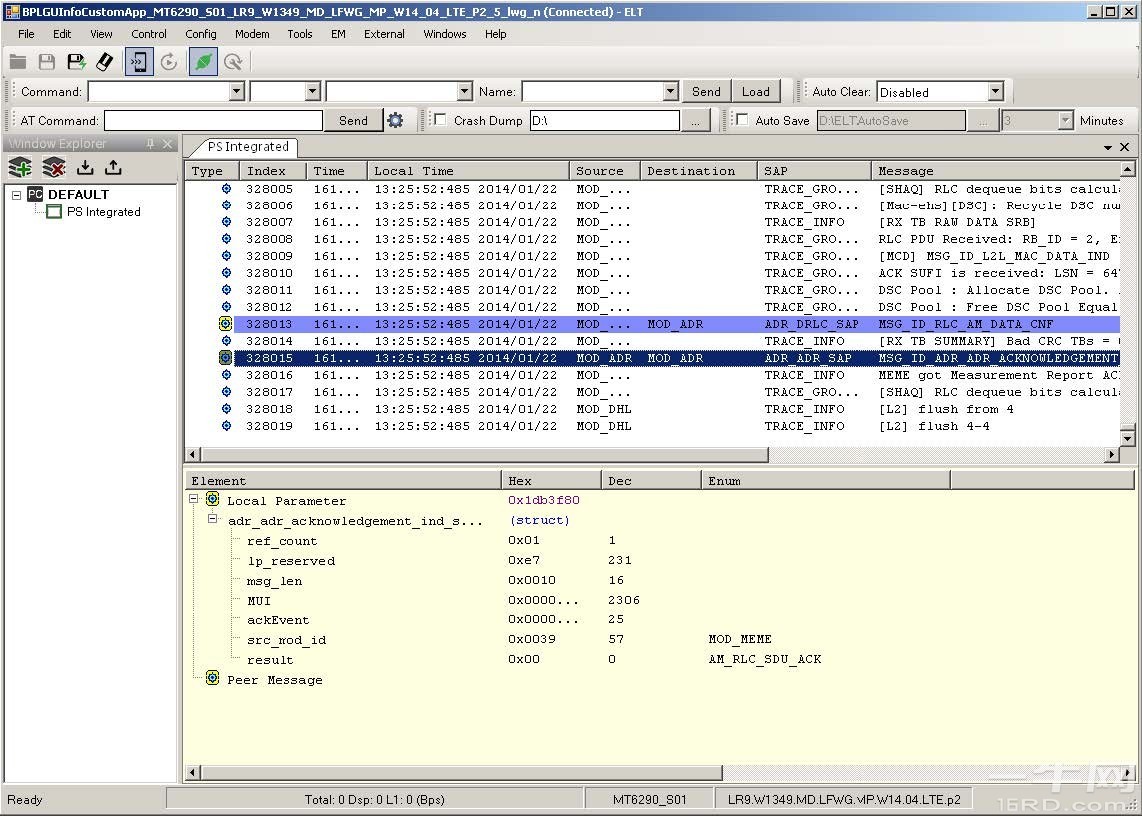Click the remove window layers icon

[x=53, y=168]
